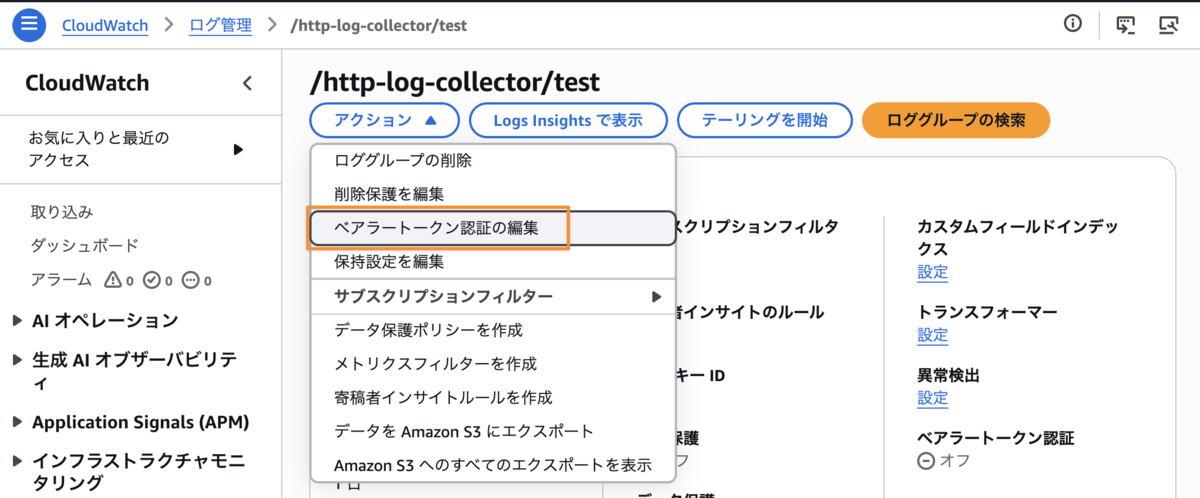Collapse the アクション dropdown button
This screenshot has height=498, width=1200.
coord(384,120)
